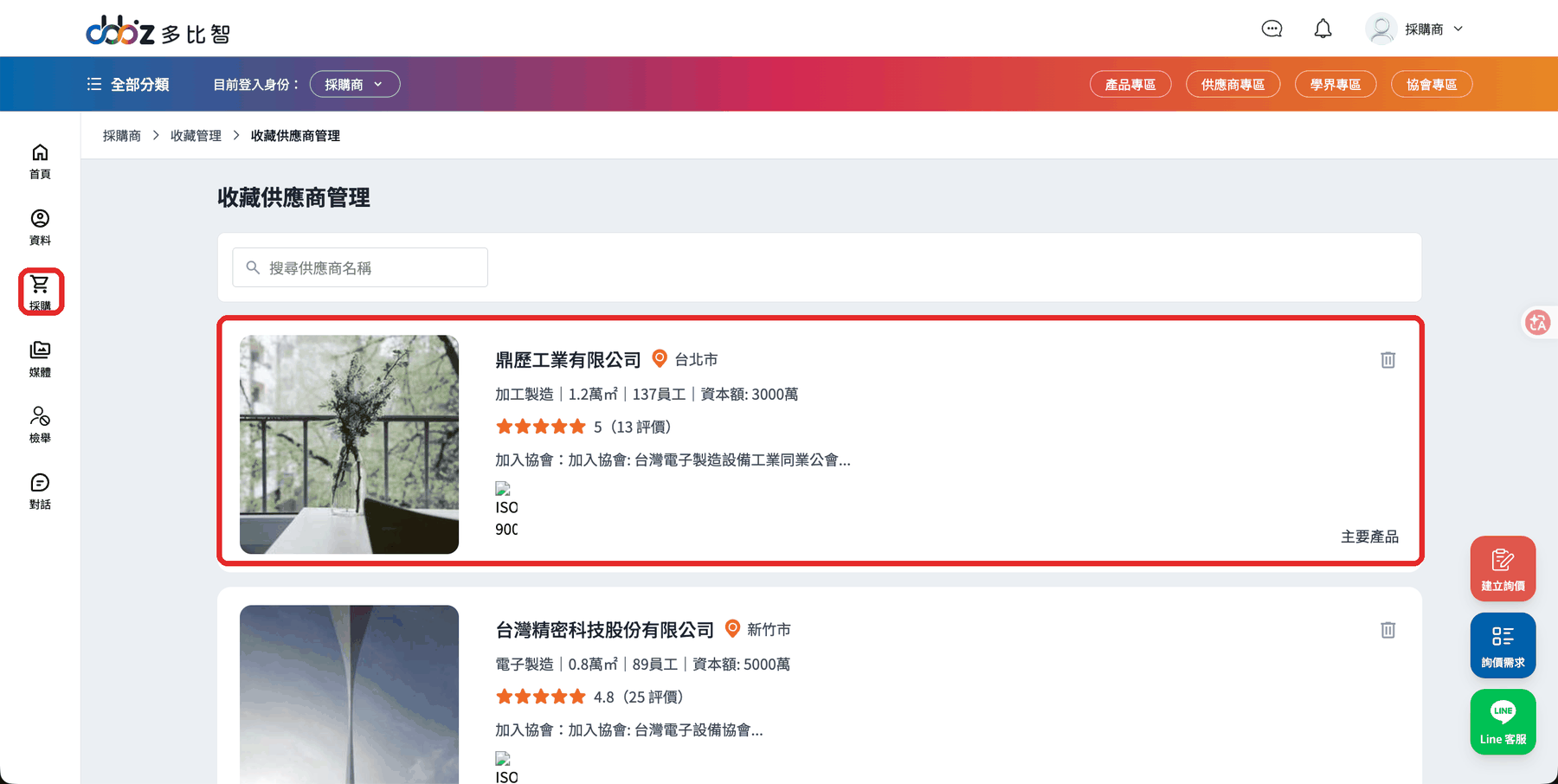Open 對話 chat in the sidebar
This screenshot has height=784, width=1558.
click(x=40, y=491)
